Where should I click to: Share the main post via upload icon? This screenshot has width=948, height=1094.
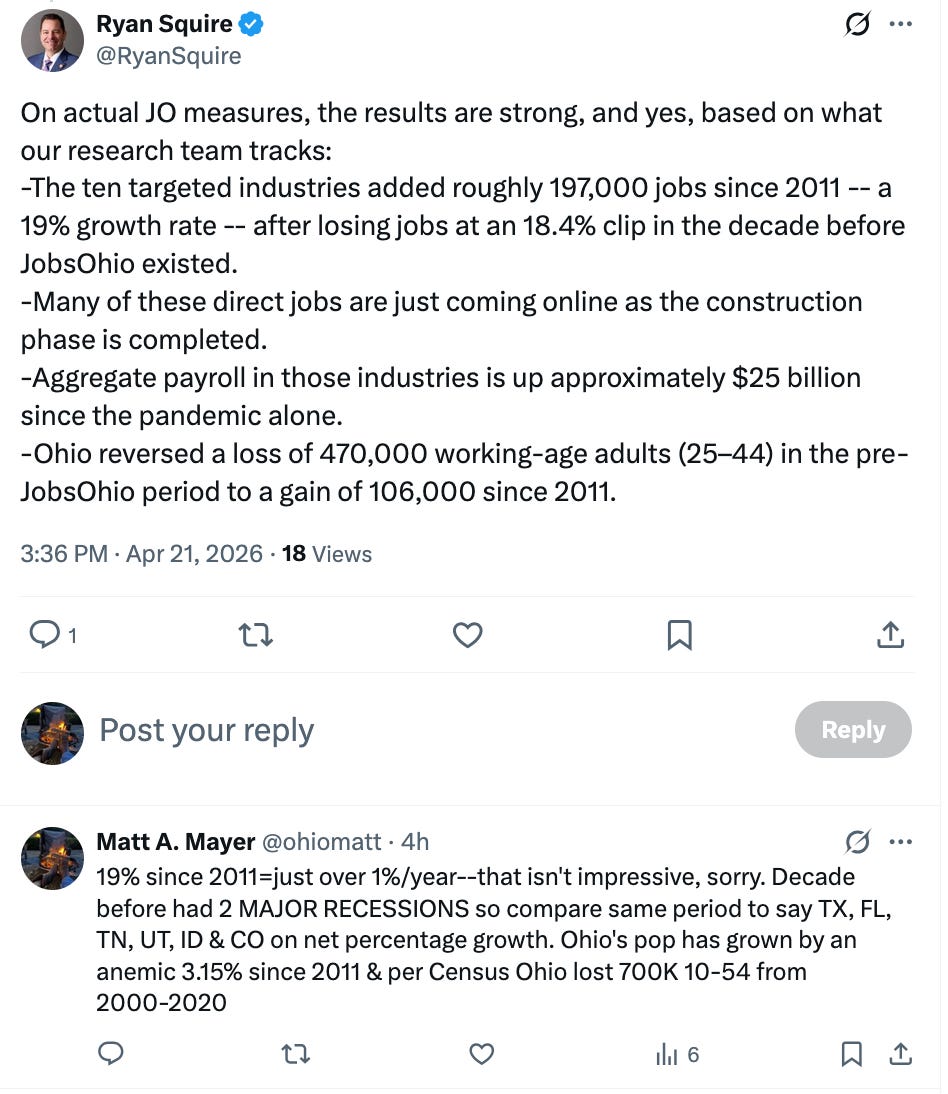pos(891,635)
